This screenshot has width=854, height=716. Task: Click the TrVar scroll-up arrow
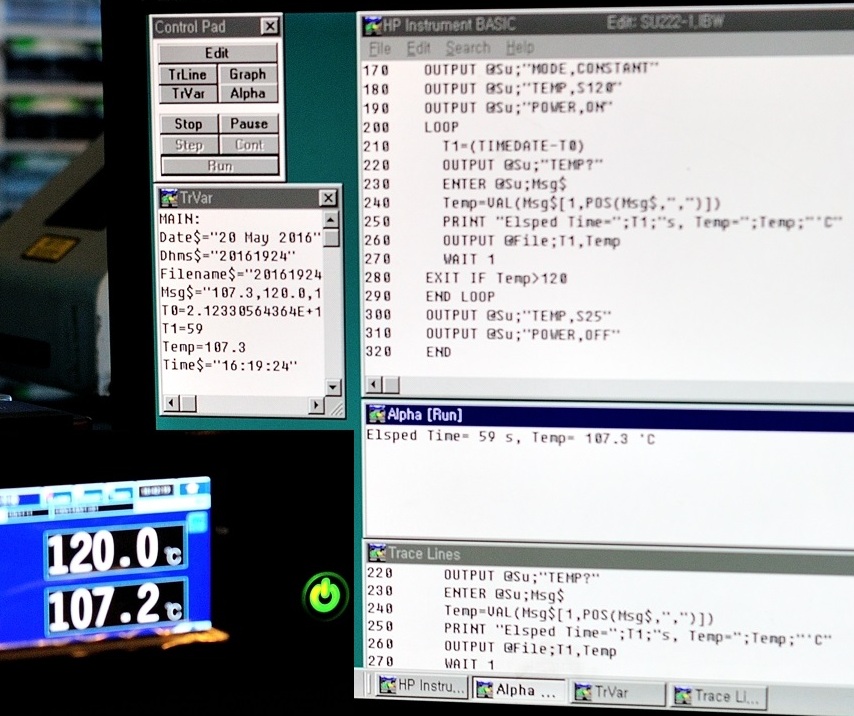[x=331, y=219]
